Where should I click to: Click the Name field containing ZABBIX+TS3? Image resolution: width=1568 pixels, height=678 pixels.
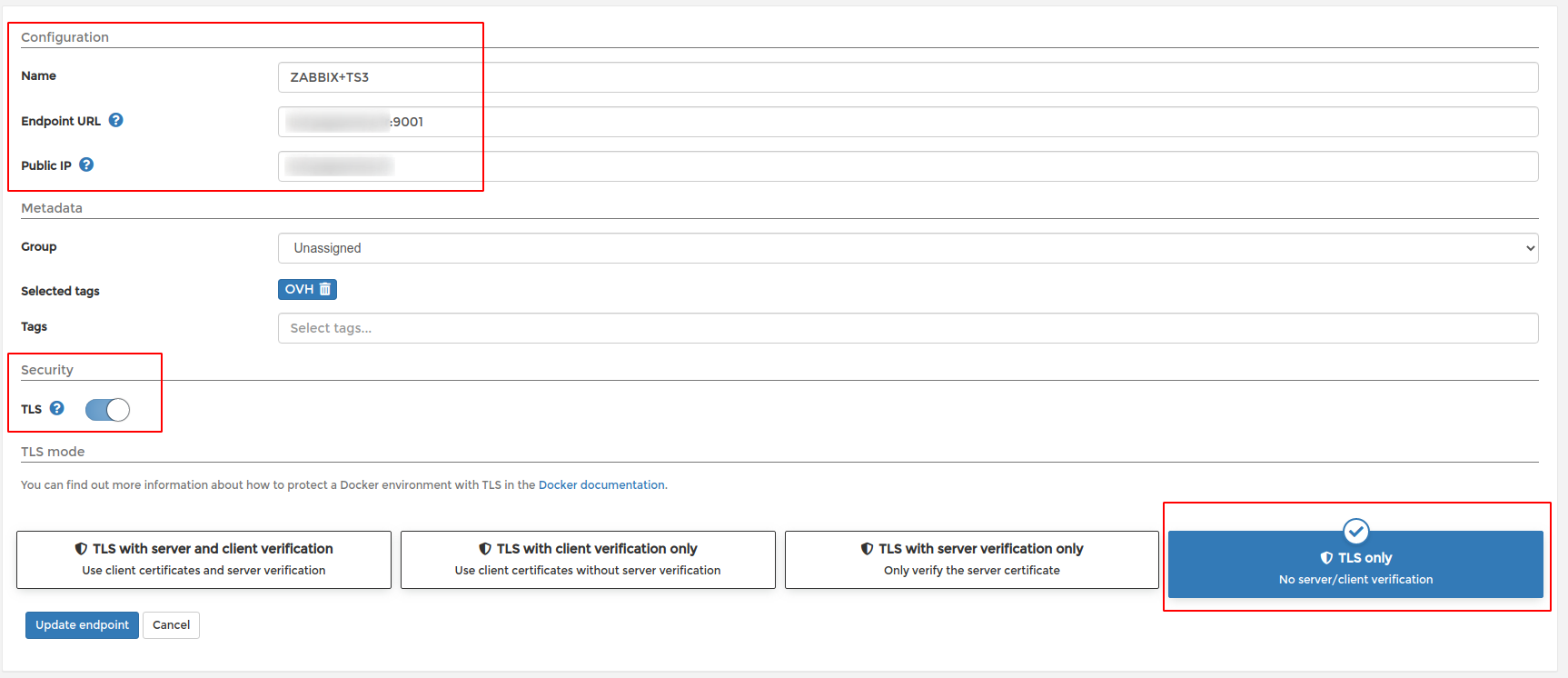pyautogui.click(x=908, y=77)
